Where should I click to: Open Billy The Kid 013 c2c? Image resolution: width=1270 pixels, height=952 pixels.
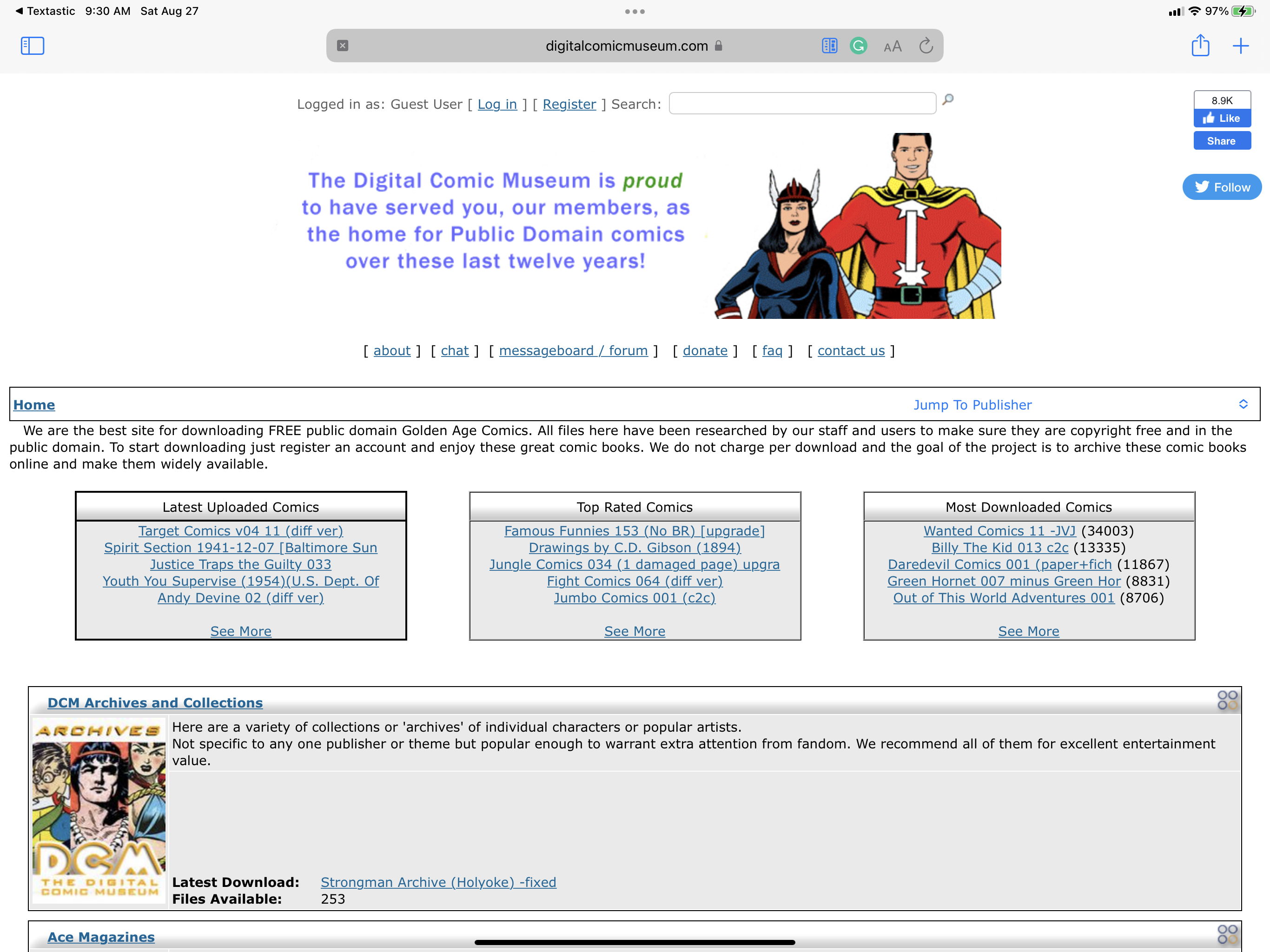[999, 548]
